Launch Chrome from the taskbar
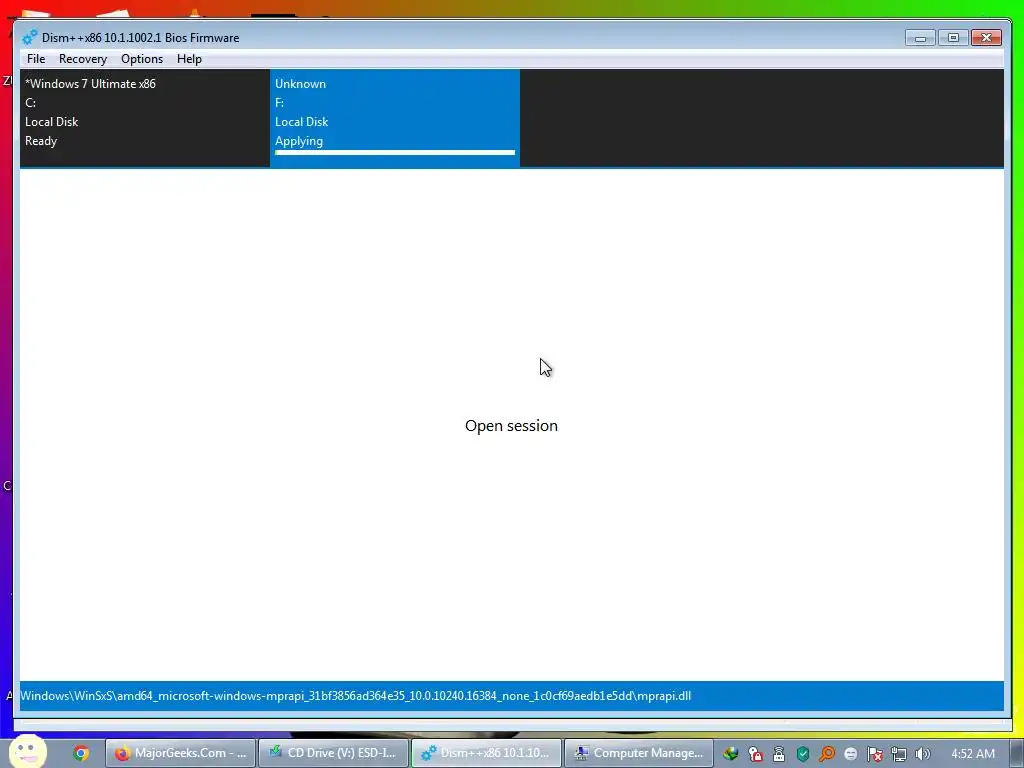Viewport: 1024px width, 768px height. point(81,753)
